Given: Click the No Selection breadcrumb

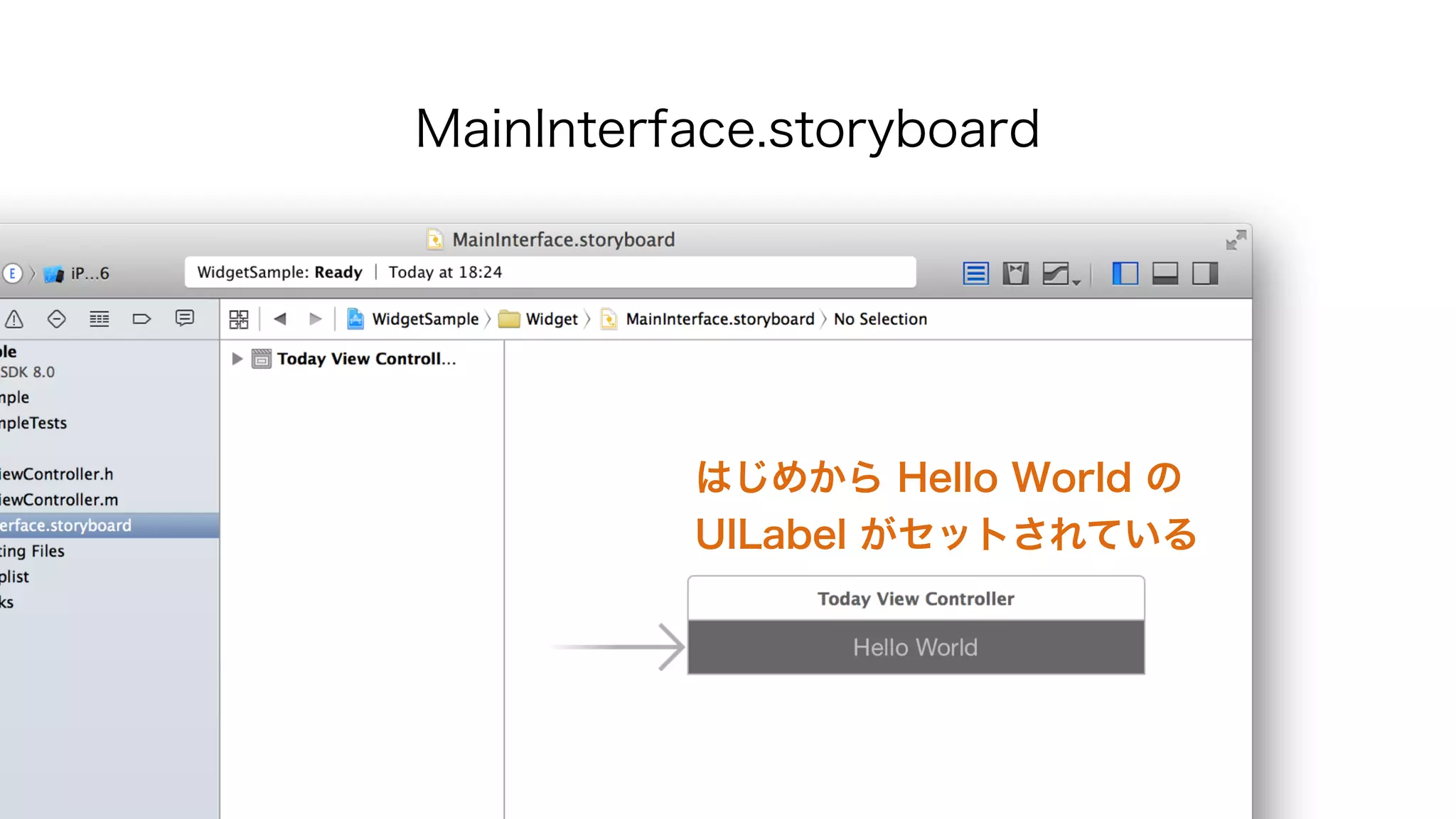Looking at the screenshot, I should [880, 319].
